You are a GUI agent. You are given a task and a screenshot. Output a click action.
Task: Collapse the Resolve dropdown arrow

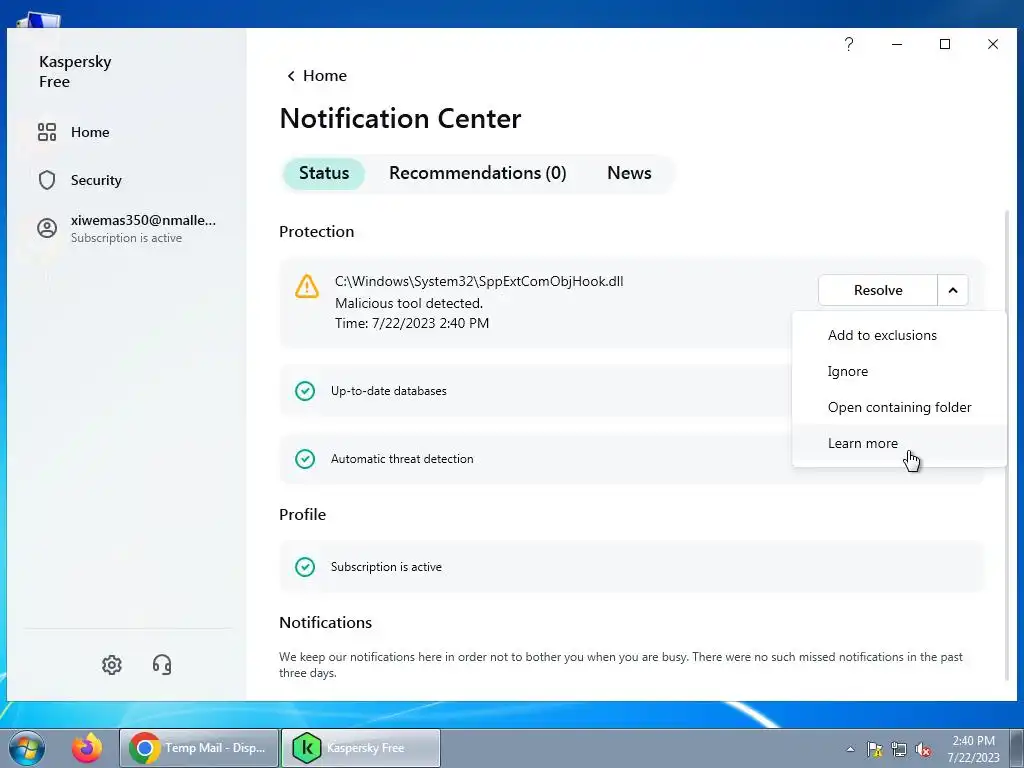[x=953, y=290]
